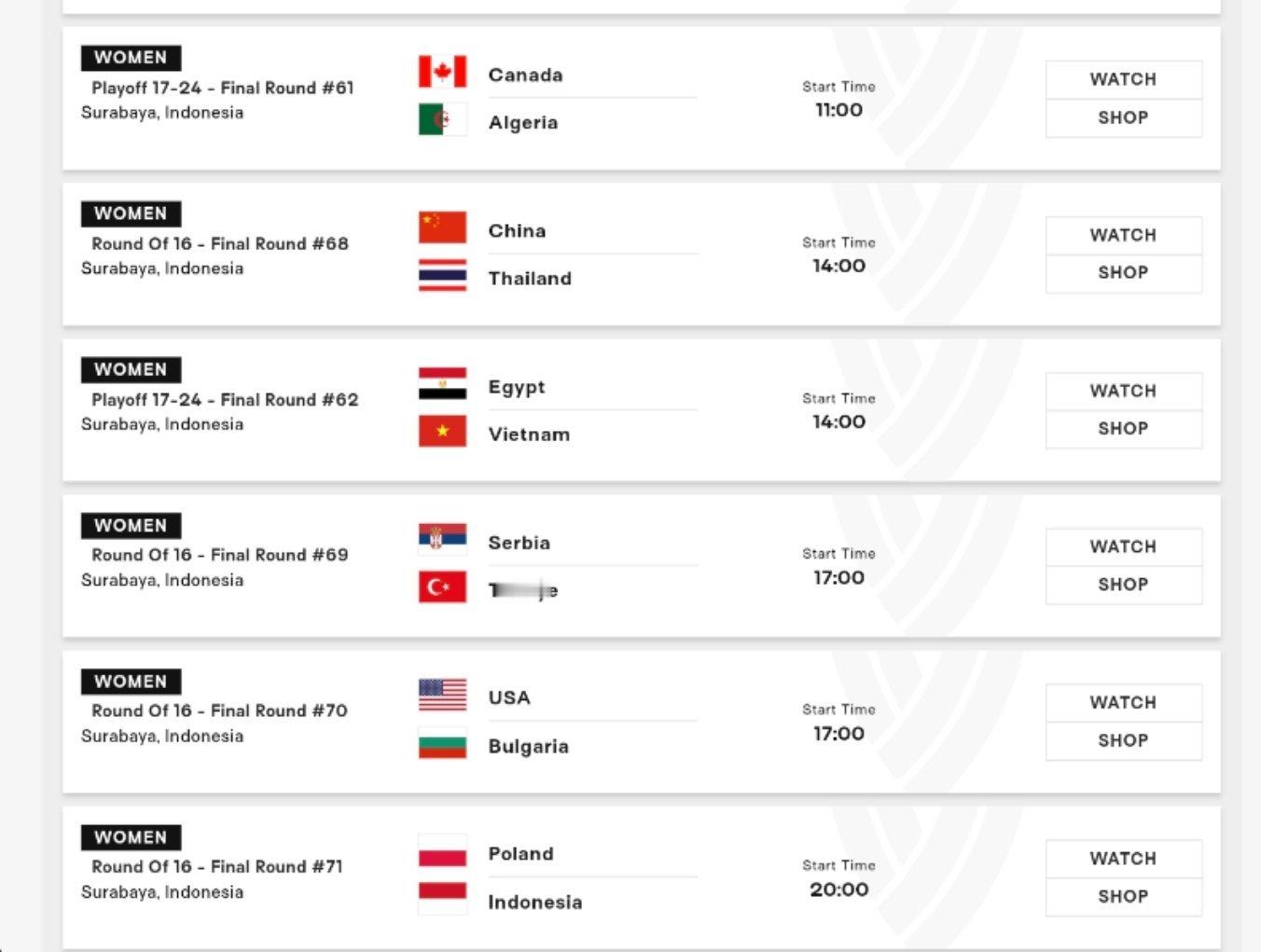The width and height of the screenshot is (1261, 952).
Task: Watch the Canada vs Algeria match
Action: (x=1123, y=79)
